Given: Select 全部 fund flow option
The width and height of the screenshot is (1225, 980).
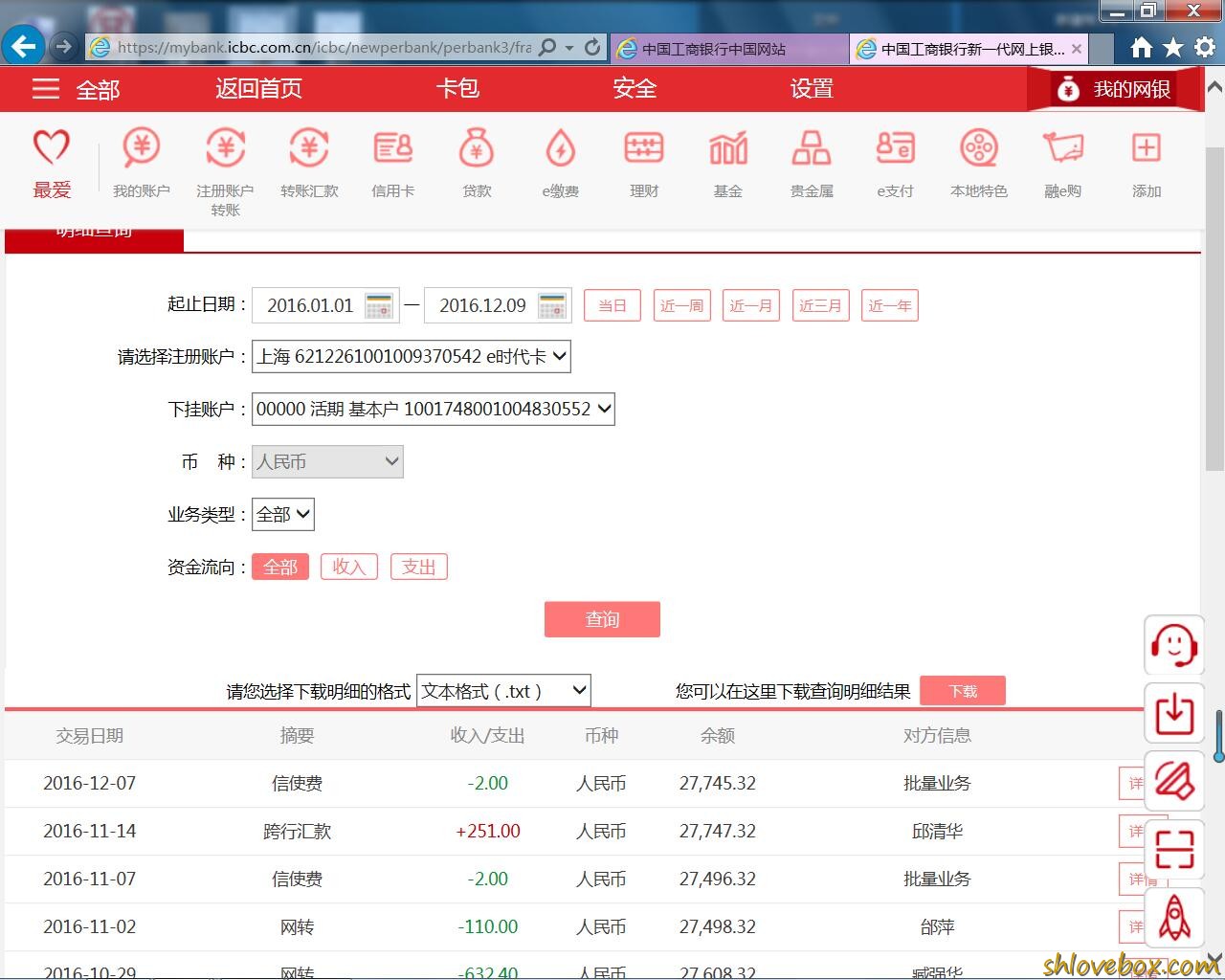Looking at the screenshot, I should pos(280,567).
